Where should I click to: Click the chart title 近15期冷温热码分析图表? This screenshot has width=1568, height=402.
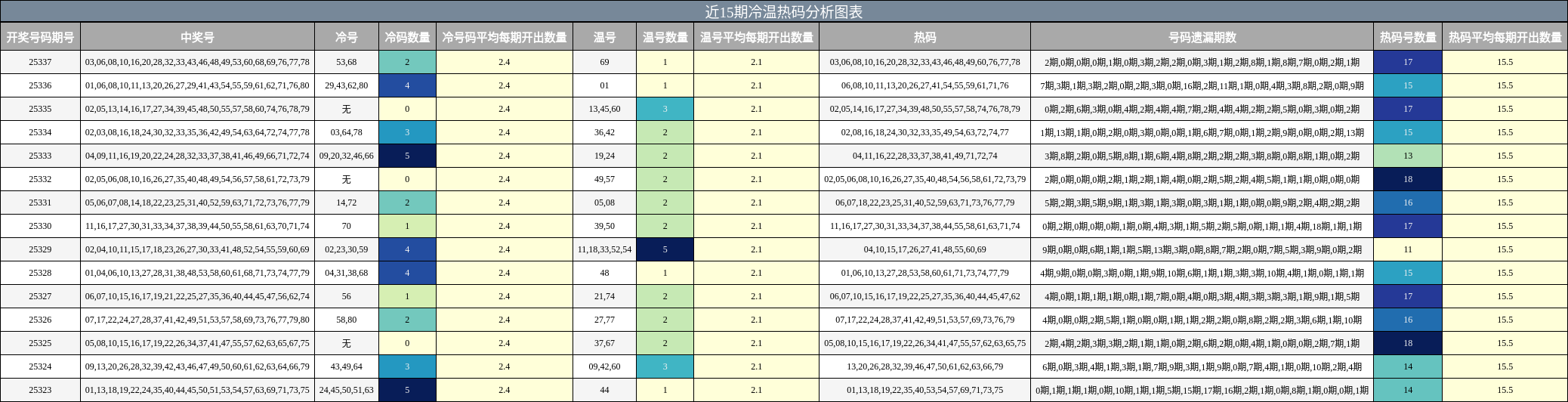point(784,11)
